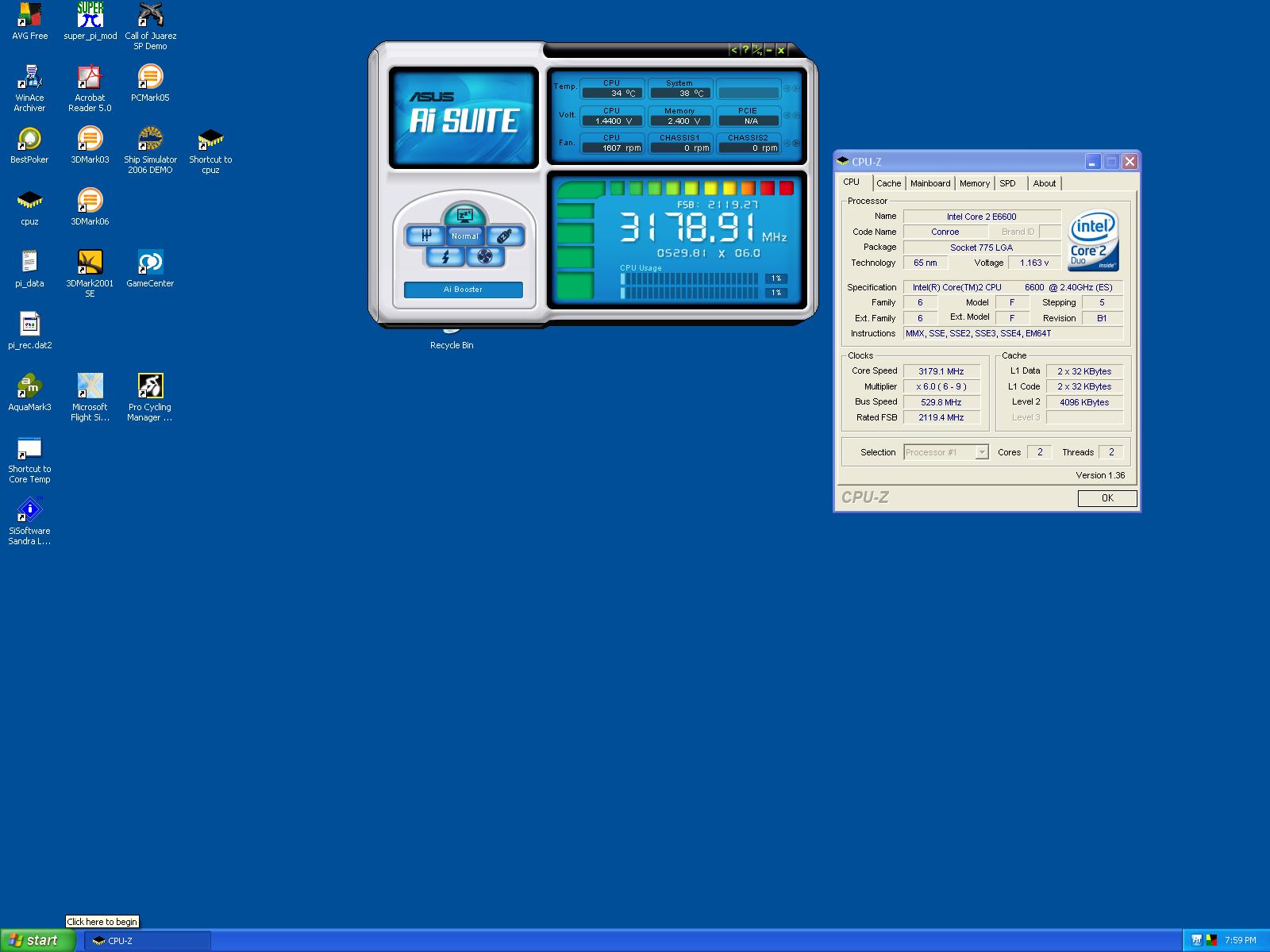Click the Intel Core 2 Duo logo
The width and height of the screenshot is (1270, 952).
[1093, 240]
